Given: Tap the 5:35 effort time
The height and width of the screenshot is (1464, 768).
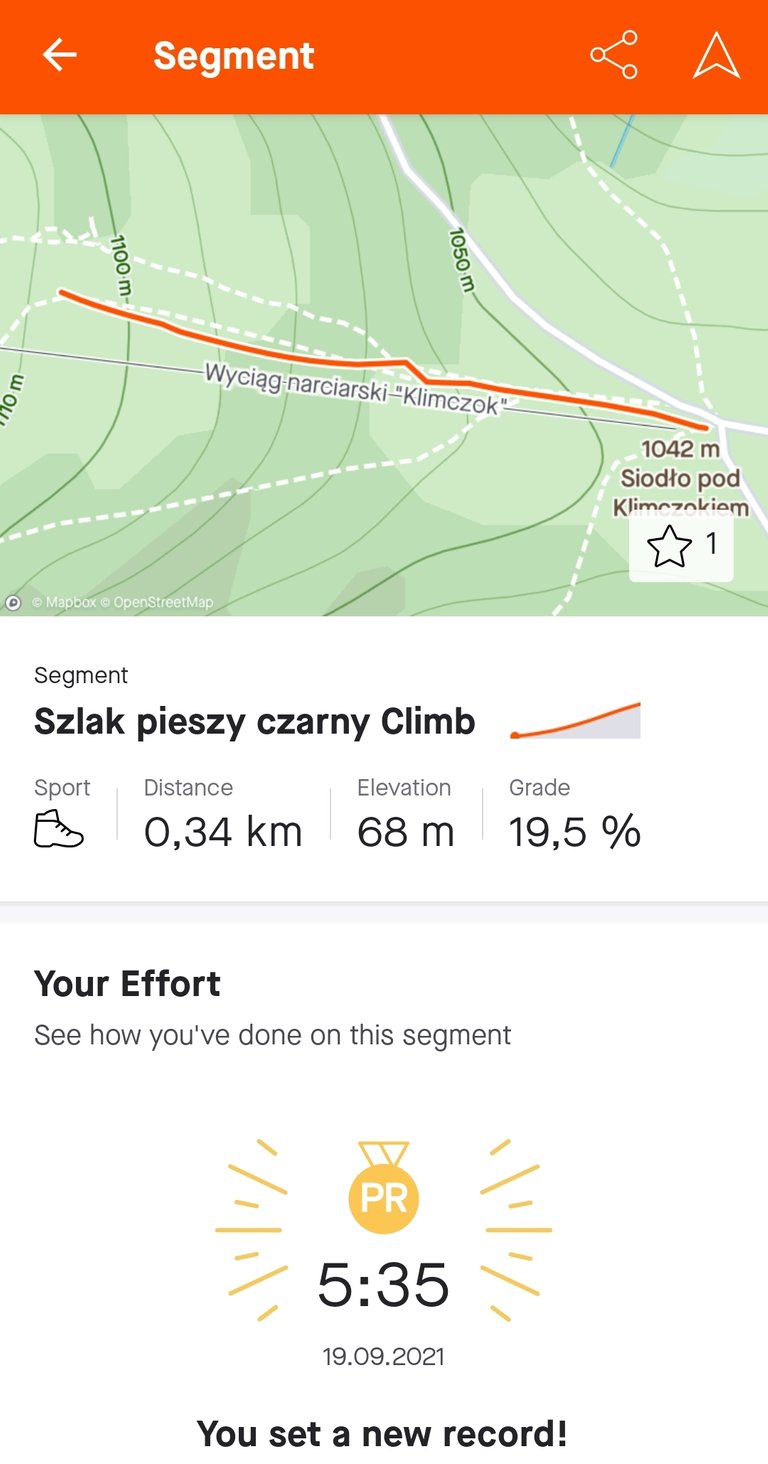Looking at the screenshot, I should (383, 1285).
